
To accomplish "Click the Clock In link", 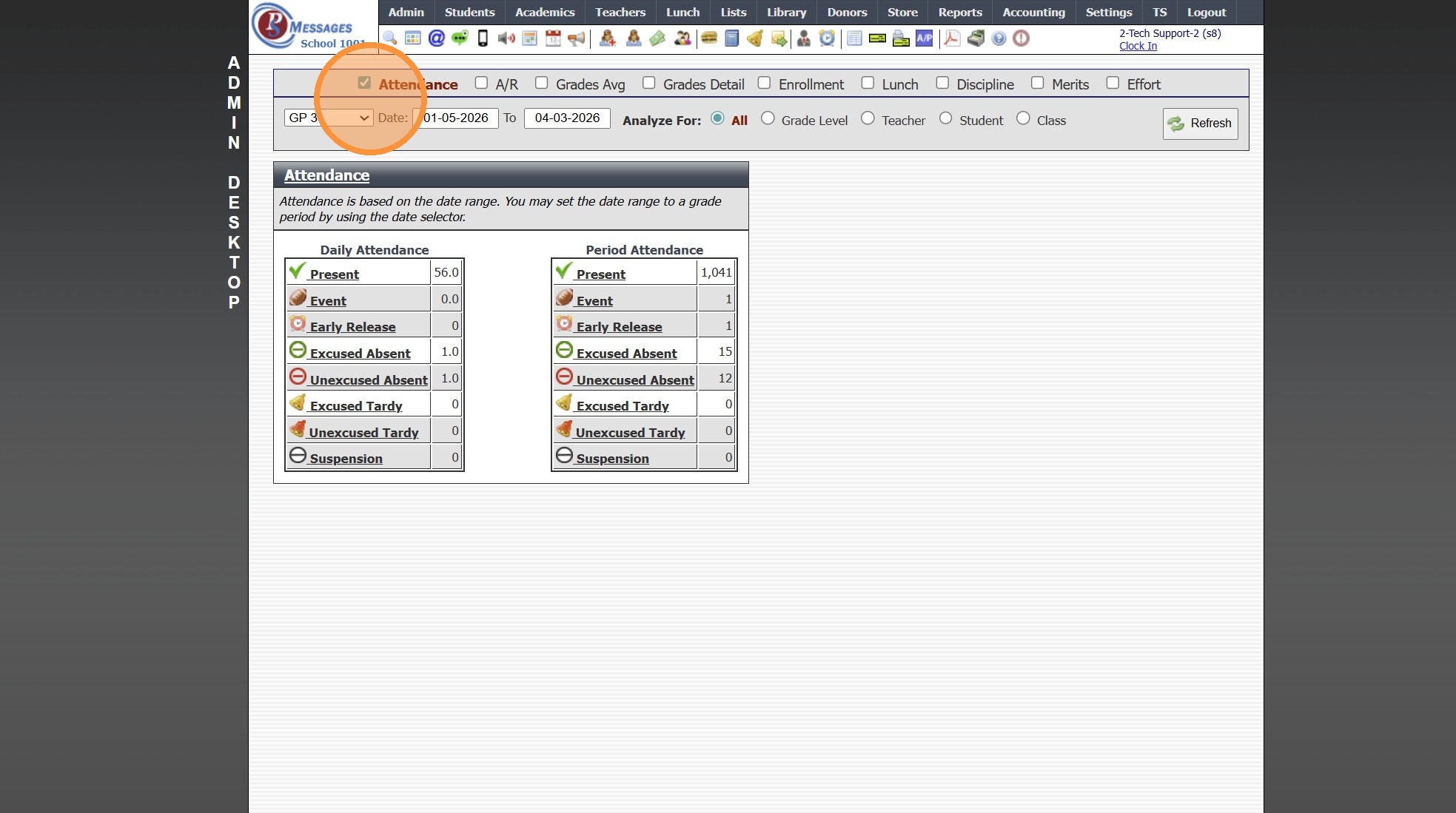I will tap(1138, 46).
